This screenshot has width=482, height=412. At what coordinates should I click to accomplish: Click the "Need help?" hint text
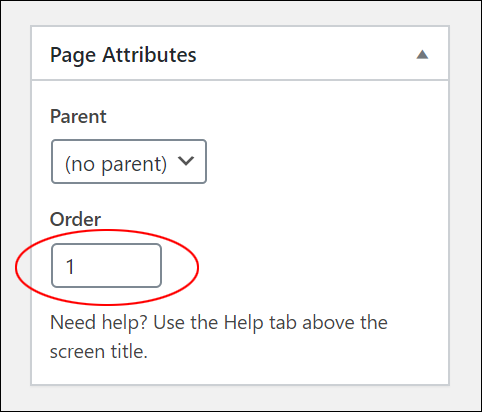[99, 323]
